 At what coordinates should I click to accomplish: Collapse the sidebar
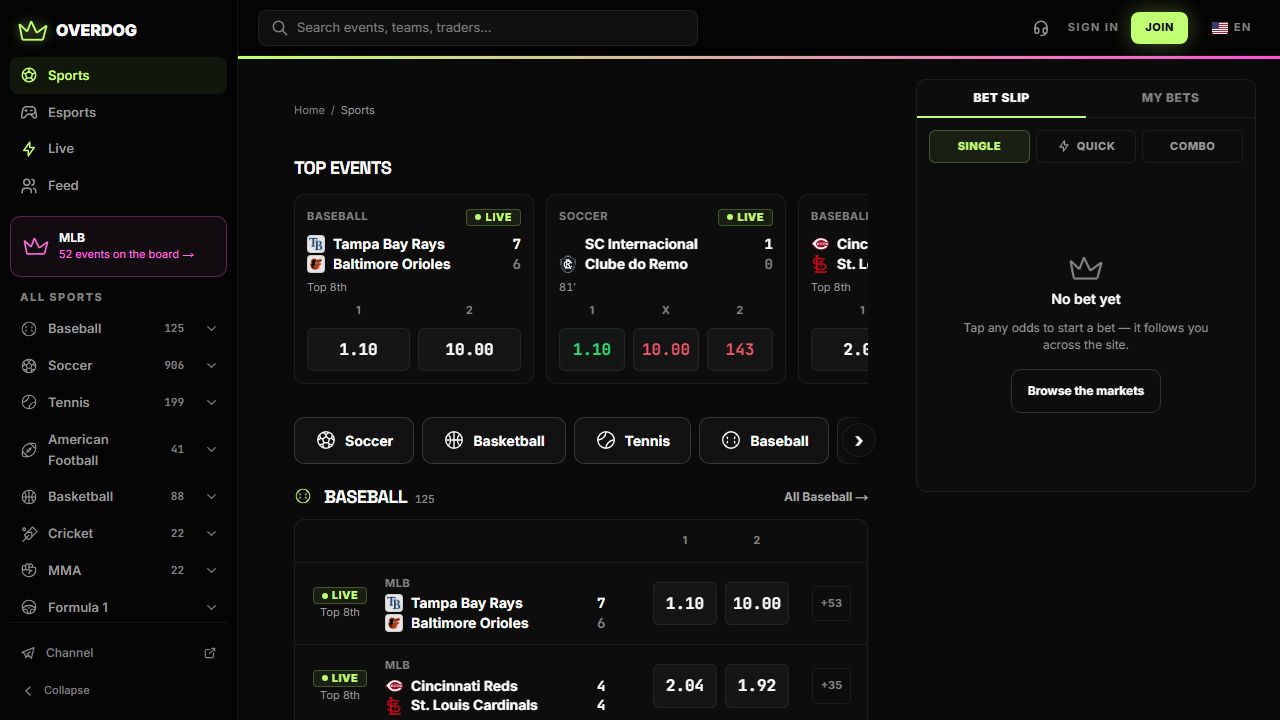pos(57,690)
